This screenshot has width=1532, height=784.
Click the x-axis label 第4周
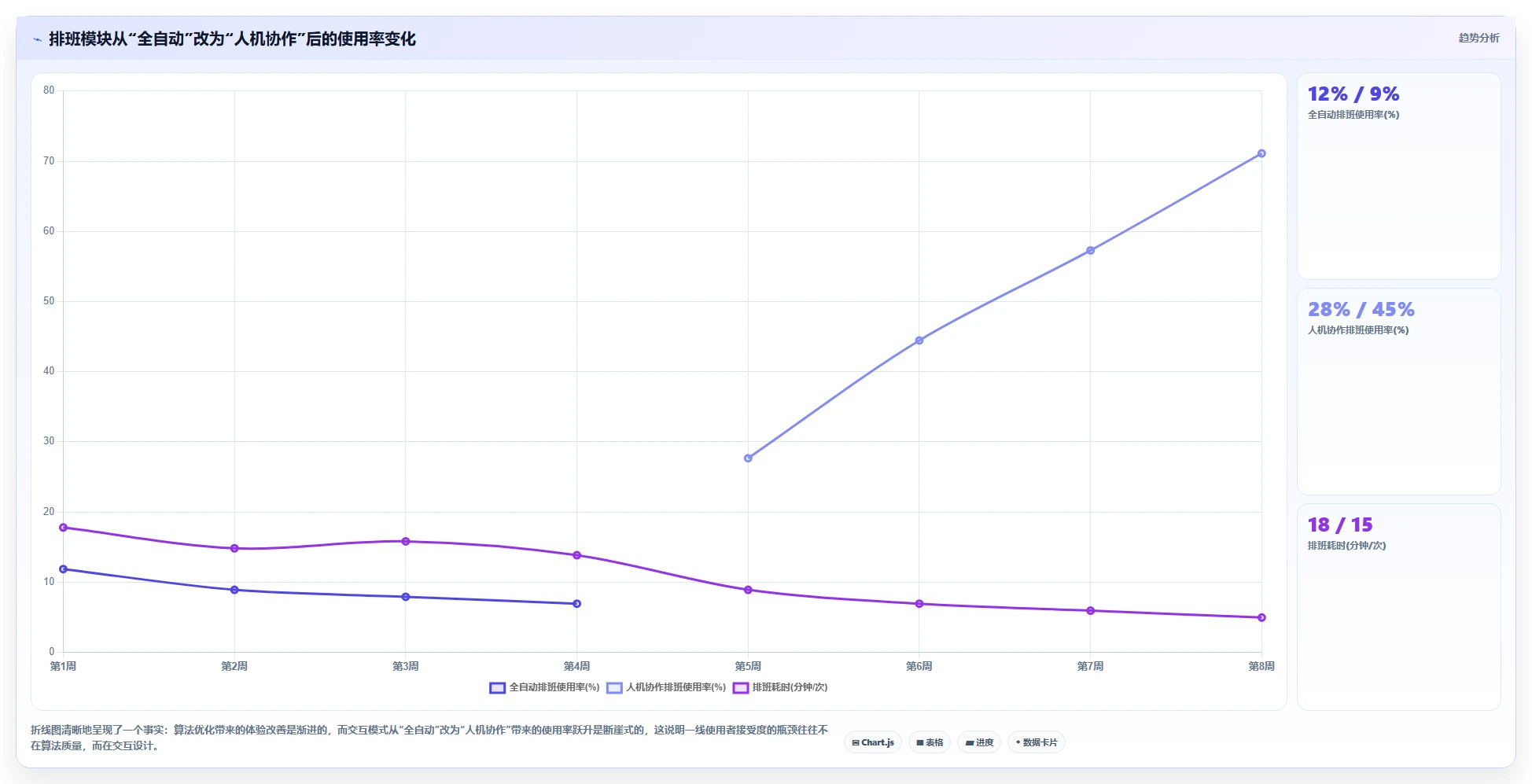(x=576, y=666)
